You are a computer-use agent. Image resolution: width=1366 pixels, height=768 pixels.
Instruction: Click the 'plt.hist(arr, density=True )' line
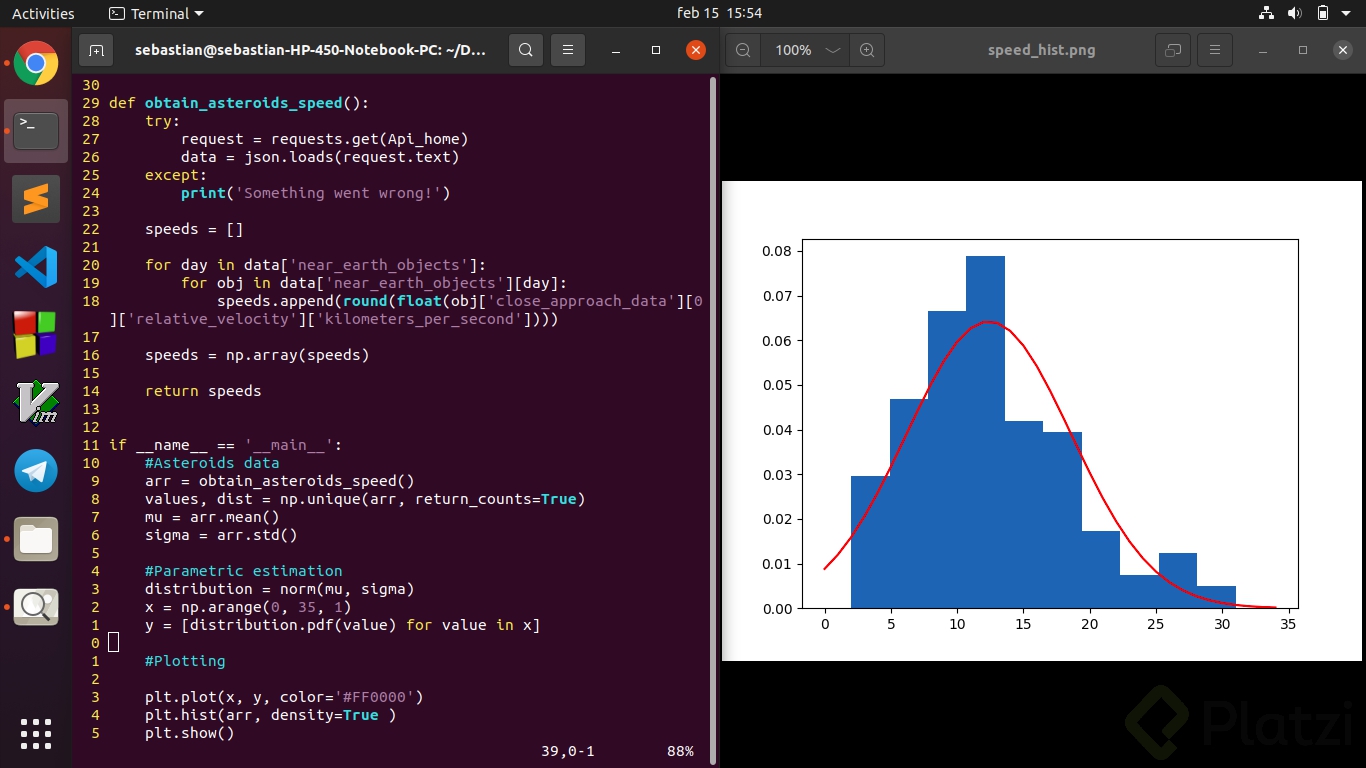coord(271,715)
